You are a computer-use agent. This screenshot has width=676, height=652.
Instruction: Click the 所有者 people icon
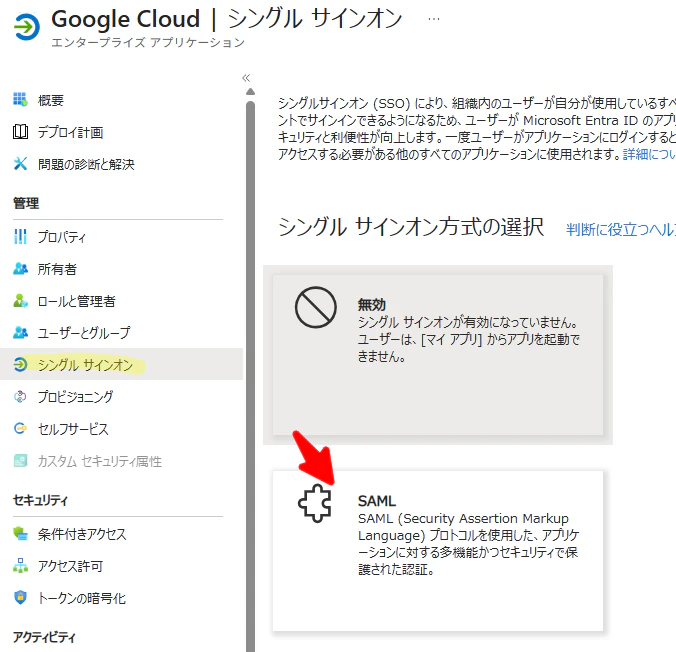[x=20, y=269]
